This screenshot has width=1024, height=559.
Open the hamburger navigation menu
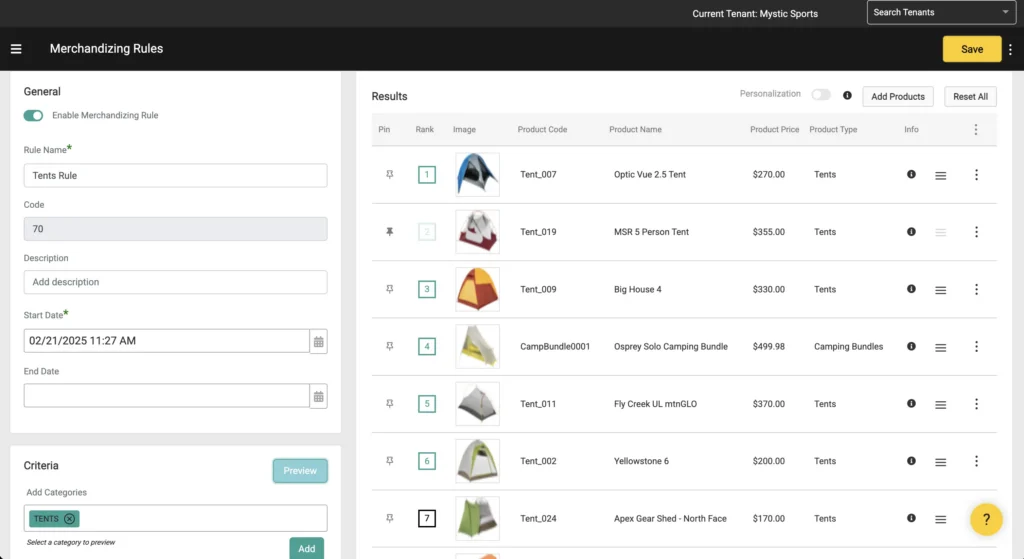[16, 49]
